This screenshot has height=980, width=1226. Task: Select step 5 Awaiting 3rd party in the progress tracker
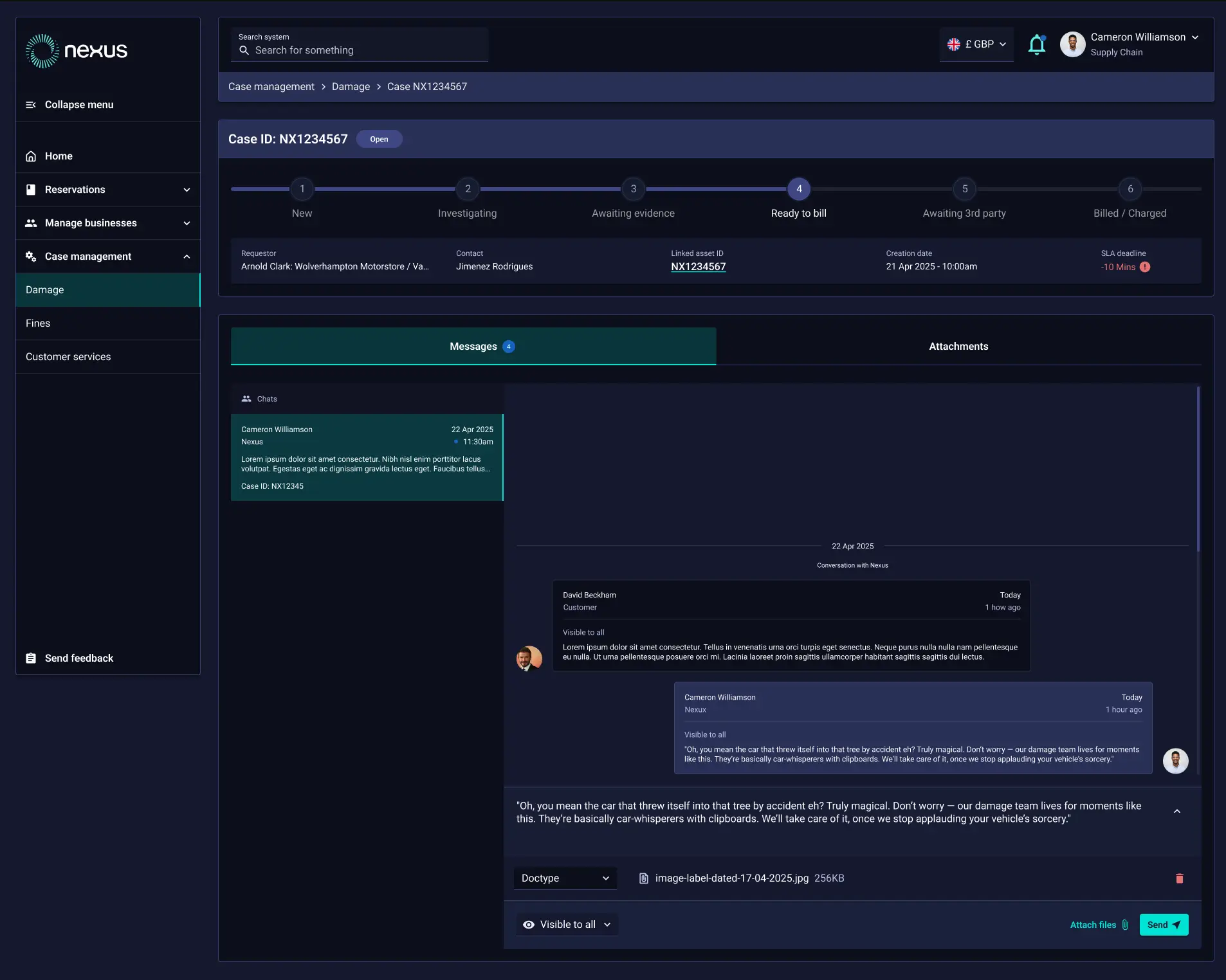[964, 189]
